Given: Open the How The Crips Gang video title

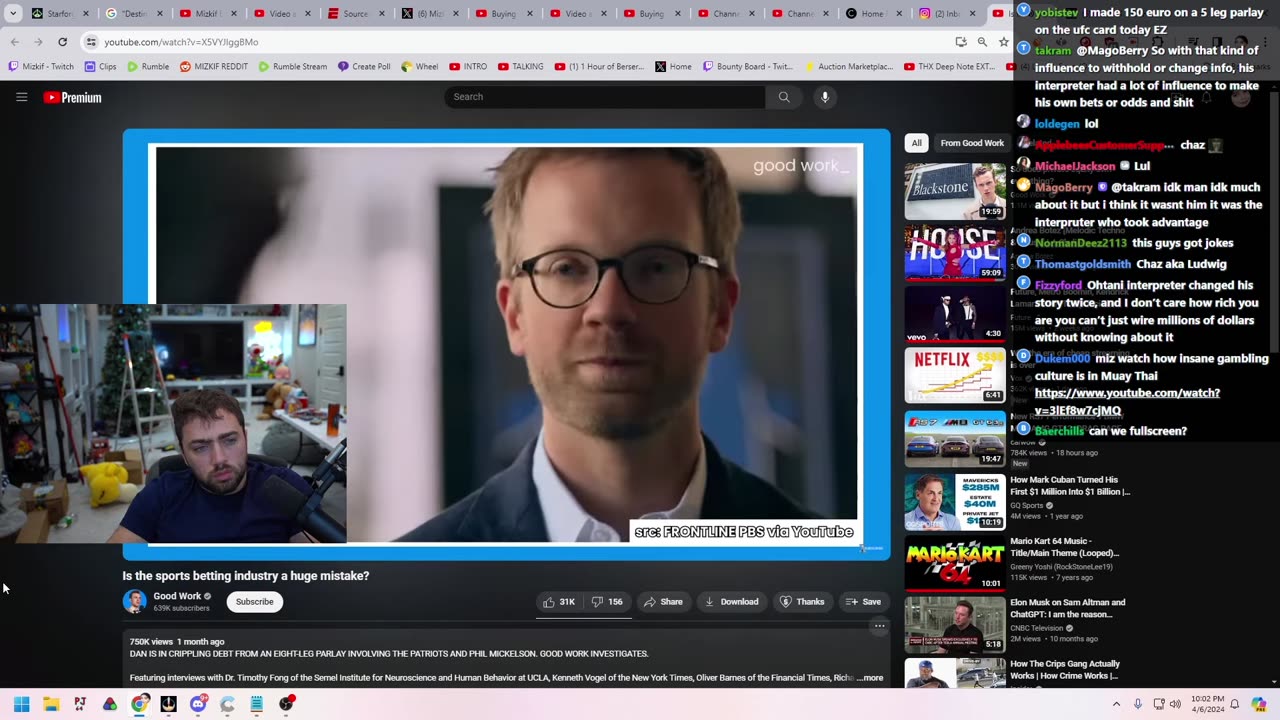Looking at the screenshot, I should [x=1065, y=670].
